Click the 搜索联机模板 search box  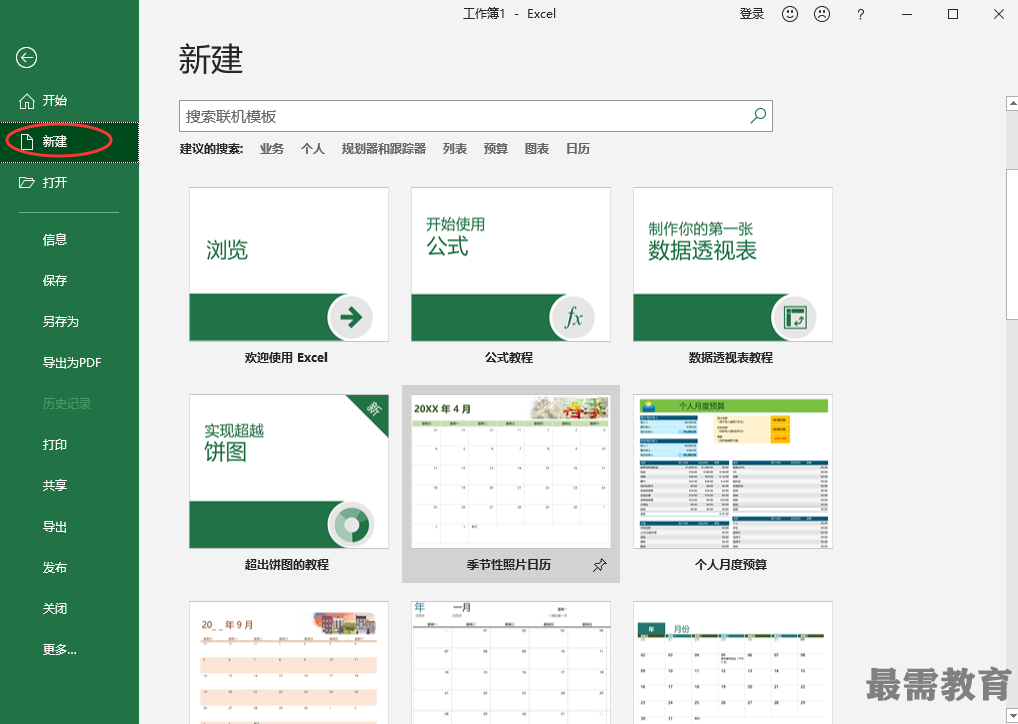point(476,116)
